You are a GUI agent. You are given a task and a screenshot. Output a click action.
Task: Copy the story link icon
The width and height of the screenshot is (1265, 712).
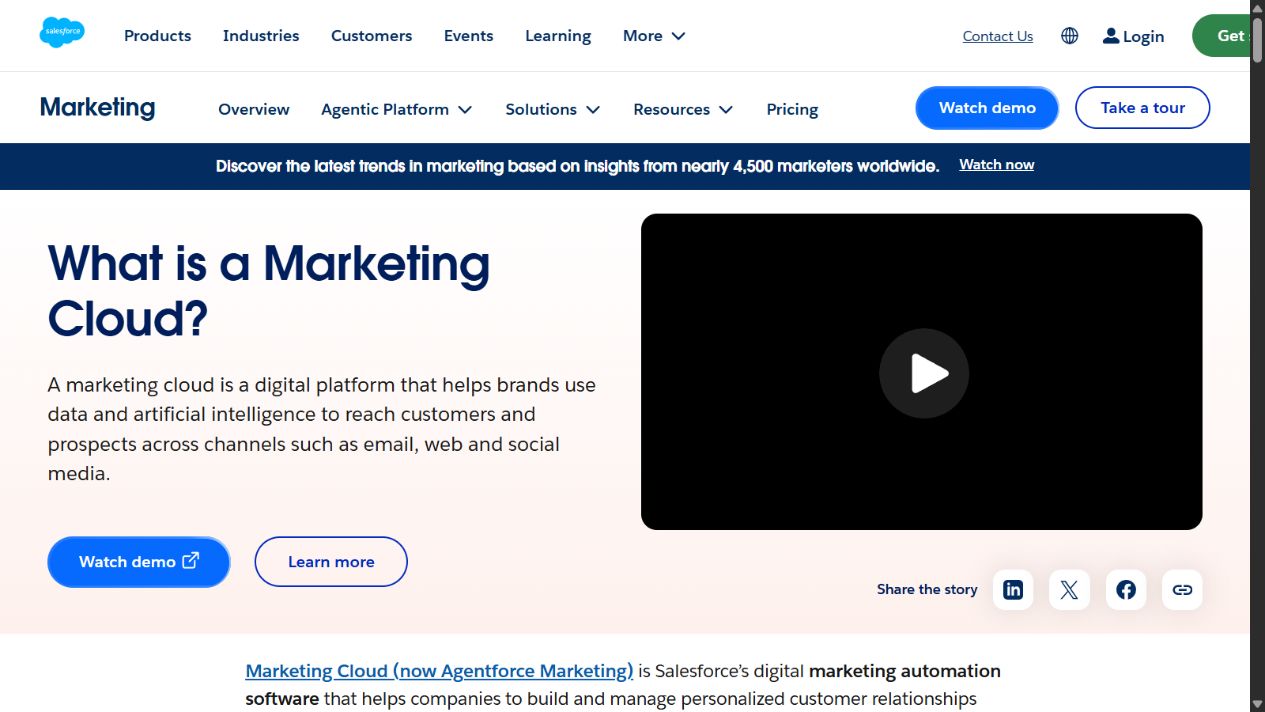click(x=1182, y=590)
